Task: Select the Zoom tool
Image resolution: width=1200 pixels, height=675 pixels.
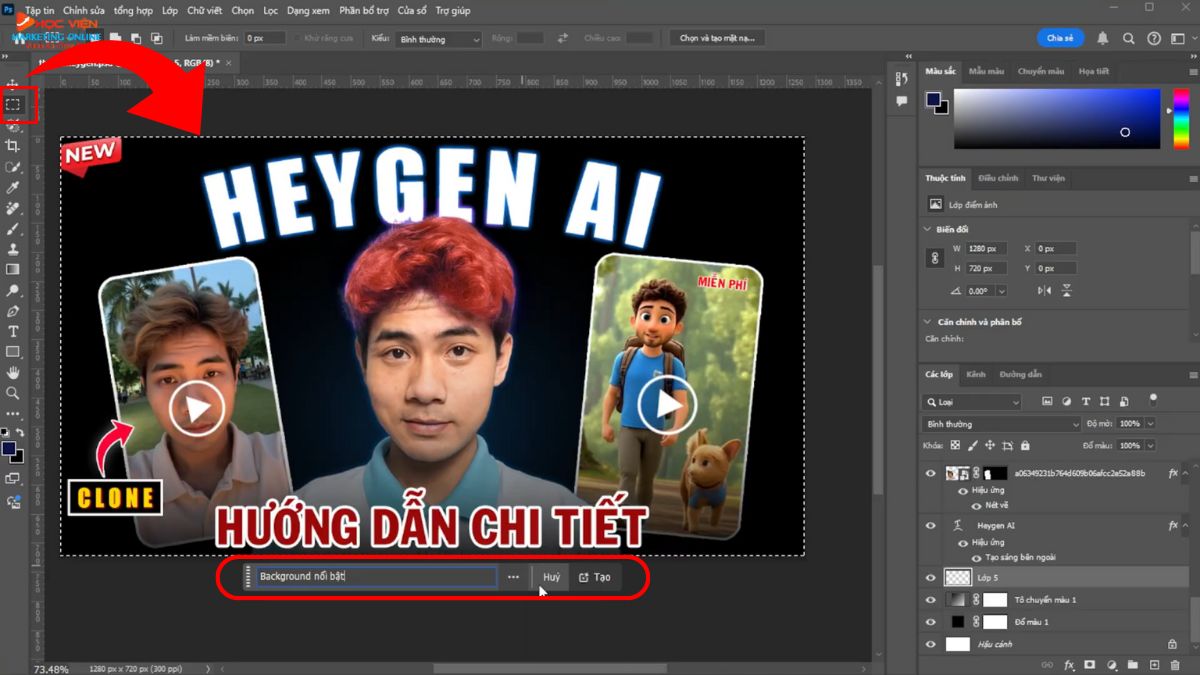Action: [13, 393]
